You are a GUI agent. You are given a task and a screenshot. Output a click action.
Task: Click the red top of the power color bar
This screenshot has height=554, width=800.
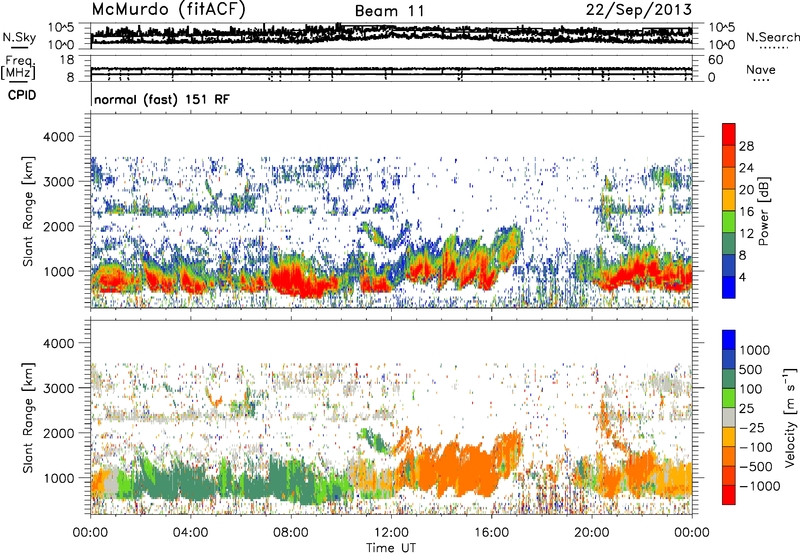point(729,134)
